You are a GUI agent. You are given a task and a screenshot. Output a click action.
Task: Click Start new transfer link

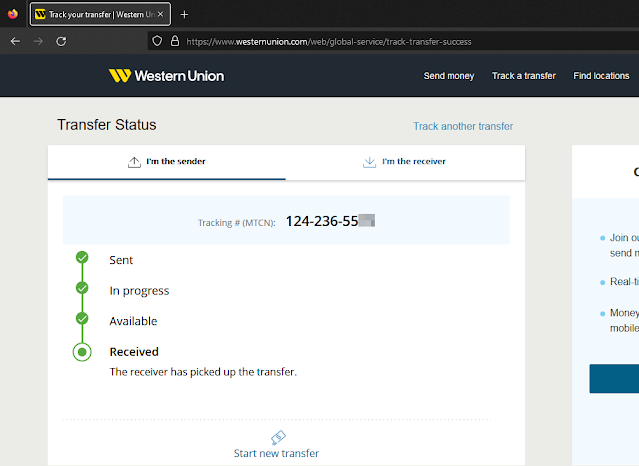coord(276,453)
